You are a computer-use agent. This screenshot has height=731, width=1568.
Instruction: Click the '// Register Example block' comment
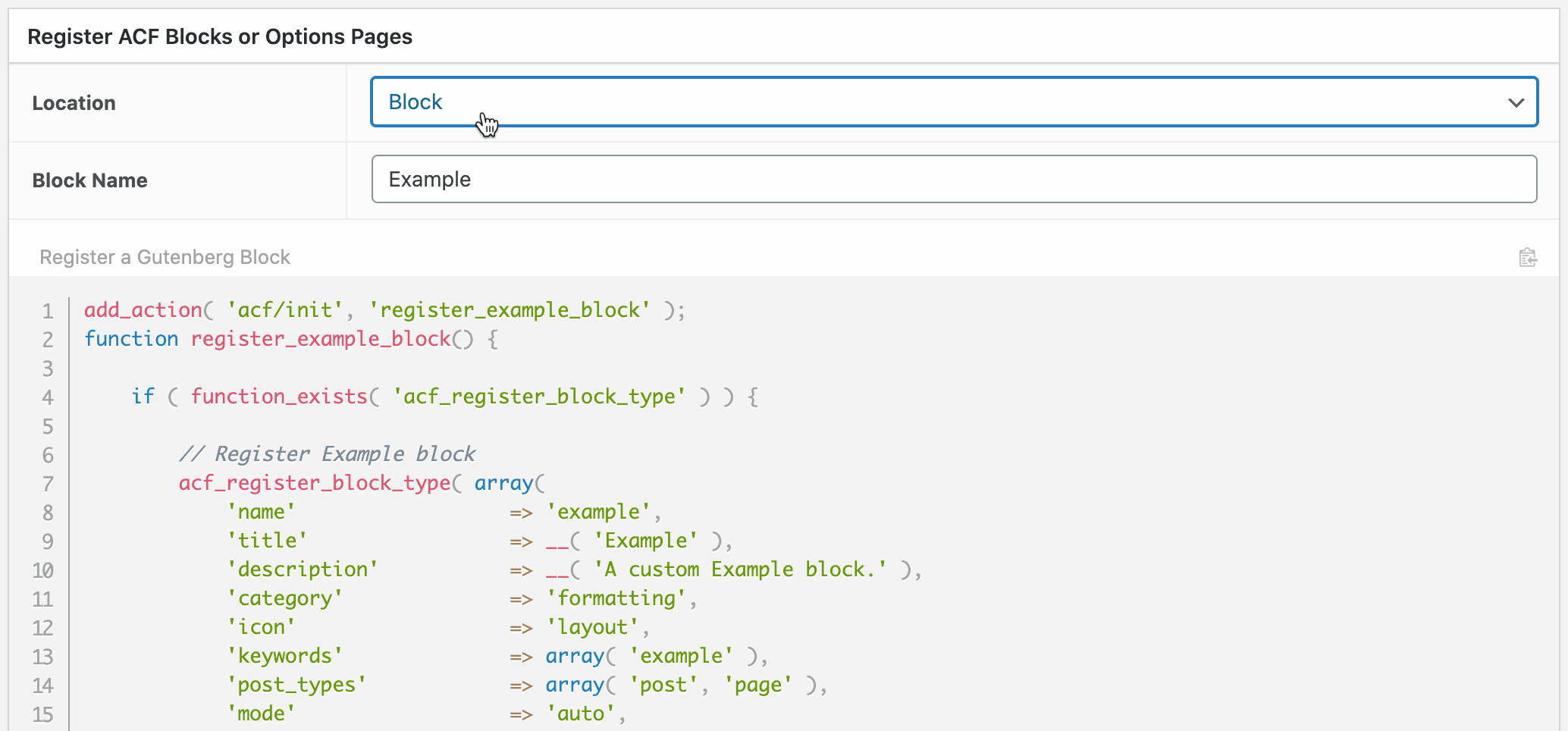(327, 454)
